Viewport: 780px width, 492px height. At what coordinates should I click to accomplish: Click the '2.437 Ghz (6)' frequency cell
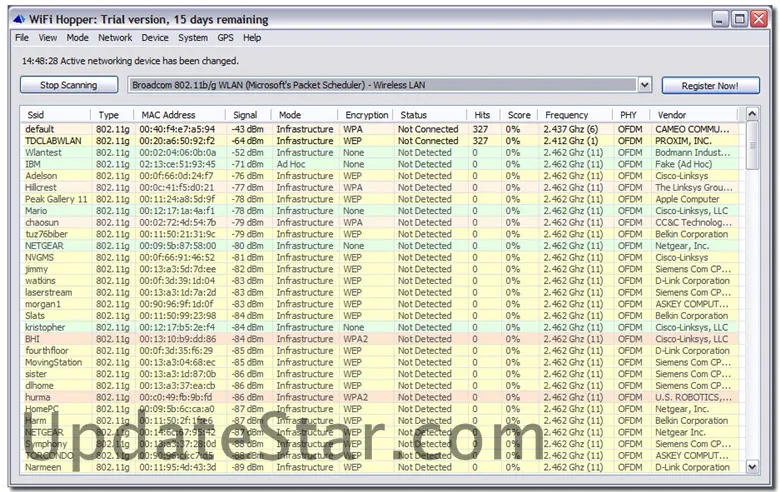(571, 129)
